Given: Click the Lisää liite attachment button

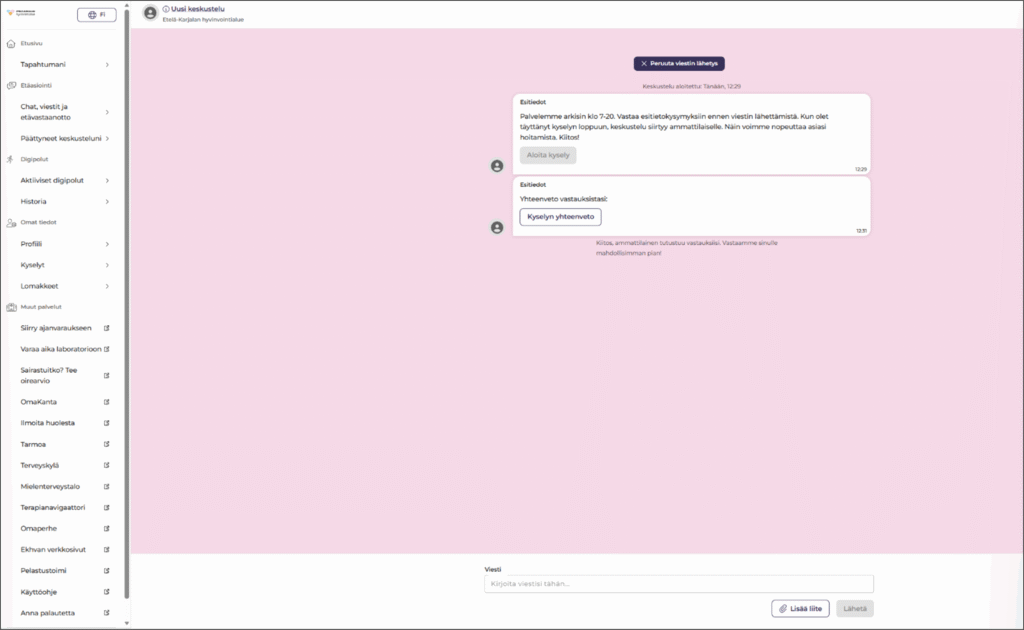Looking at the screenshot, I should pyautogui.click(x=800, y=608).
